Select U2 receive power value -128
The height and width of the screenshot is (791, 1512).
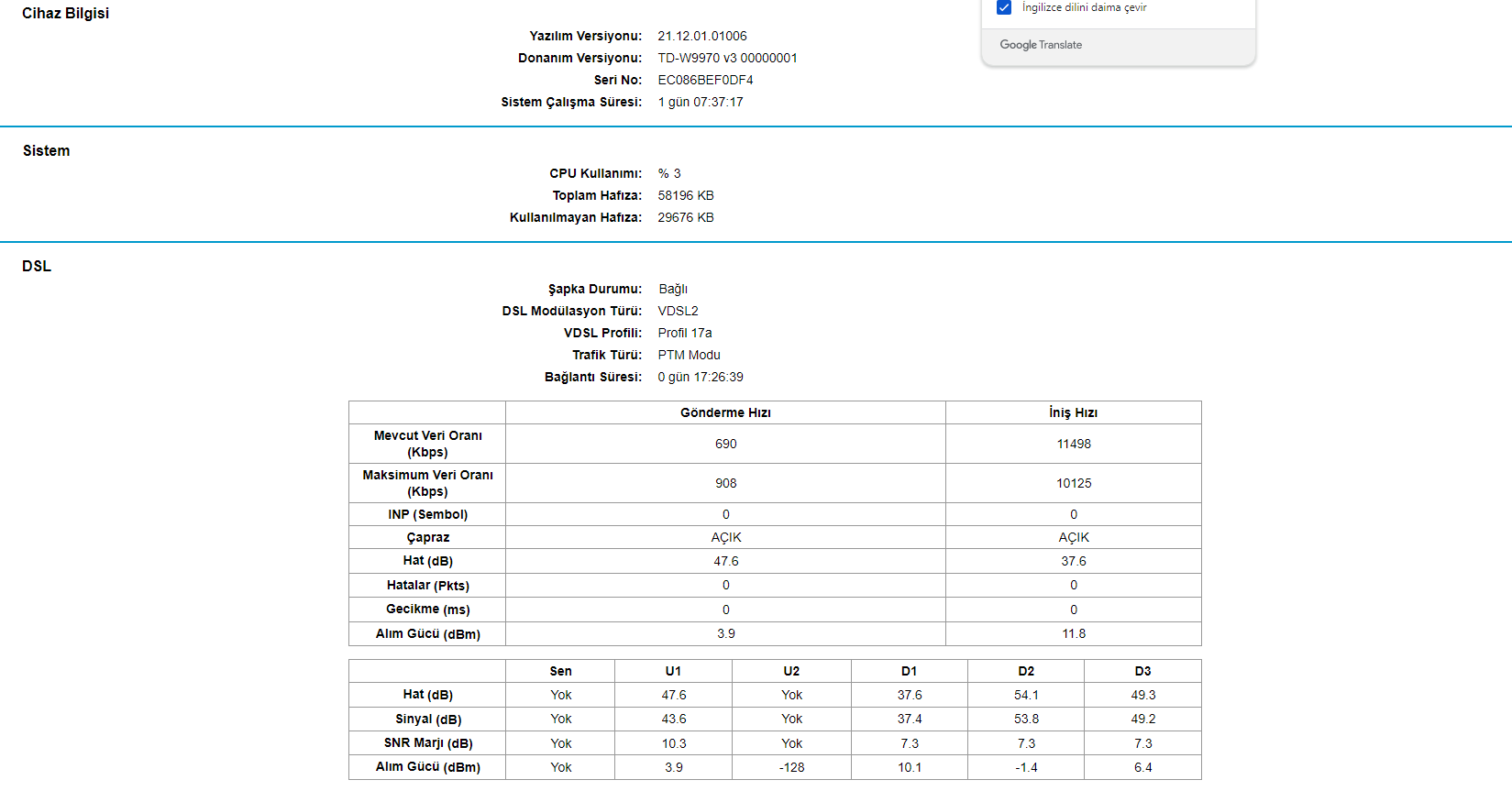click(x=791, y=767)
